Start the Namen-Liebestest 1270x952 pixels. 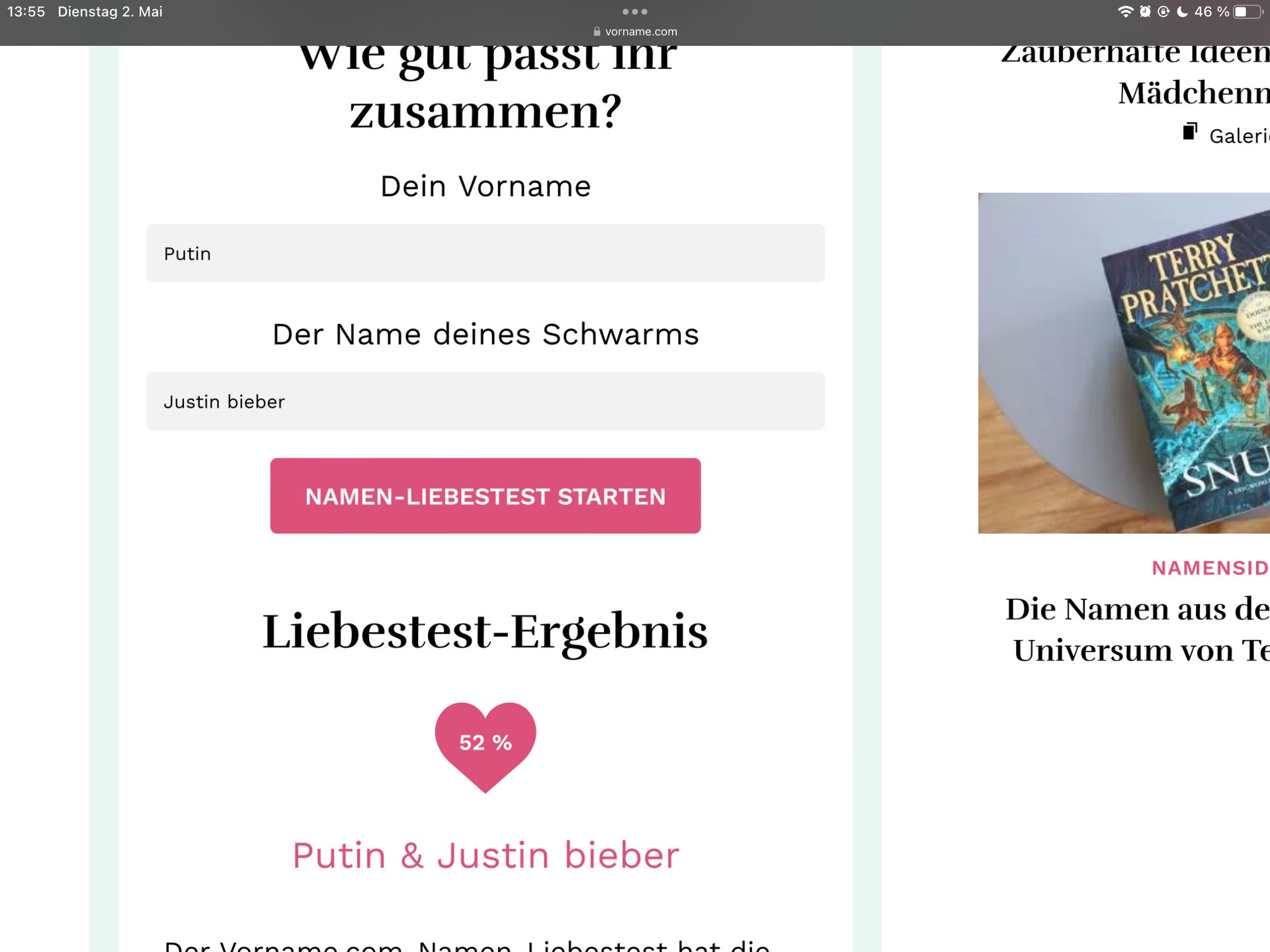(x=485, y=496)
